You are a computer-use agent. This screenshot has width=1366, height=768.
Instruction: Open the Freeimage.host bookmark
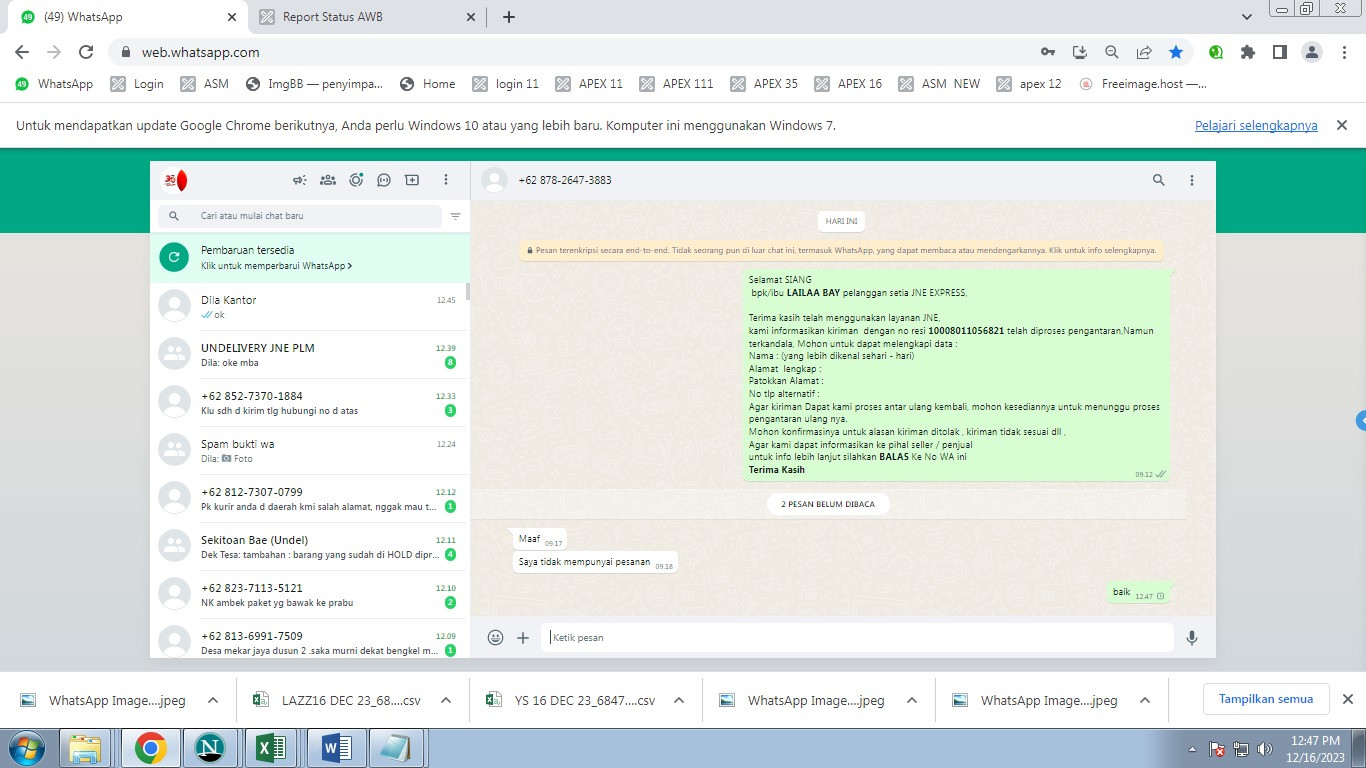(1143, 84)
